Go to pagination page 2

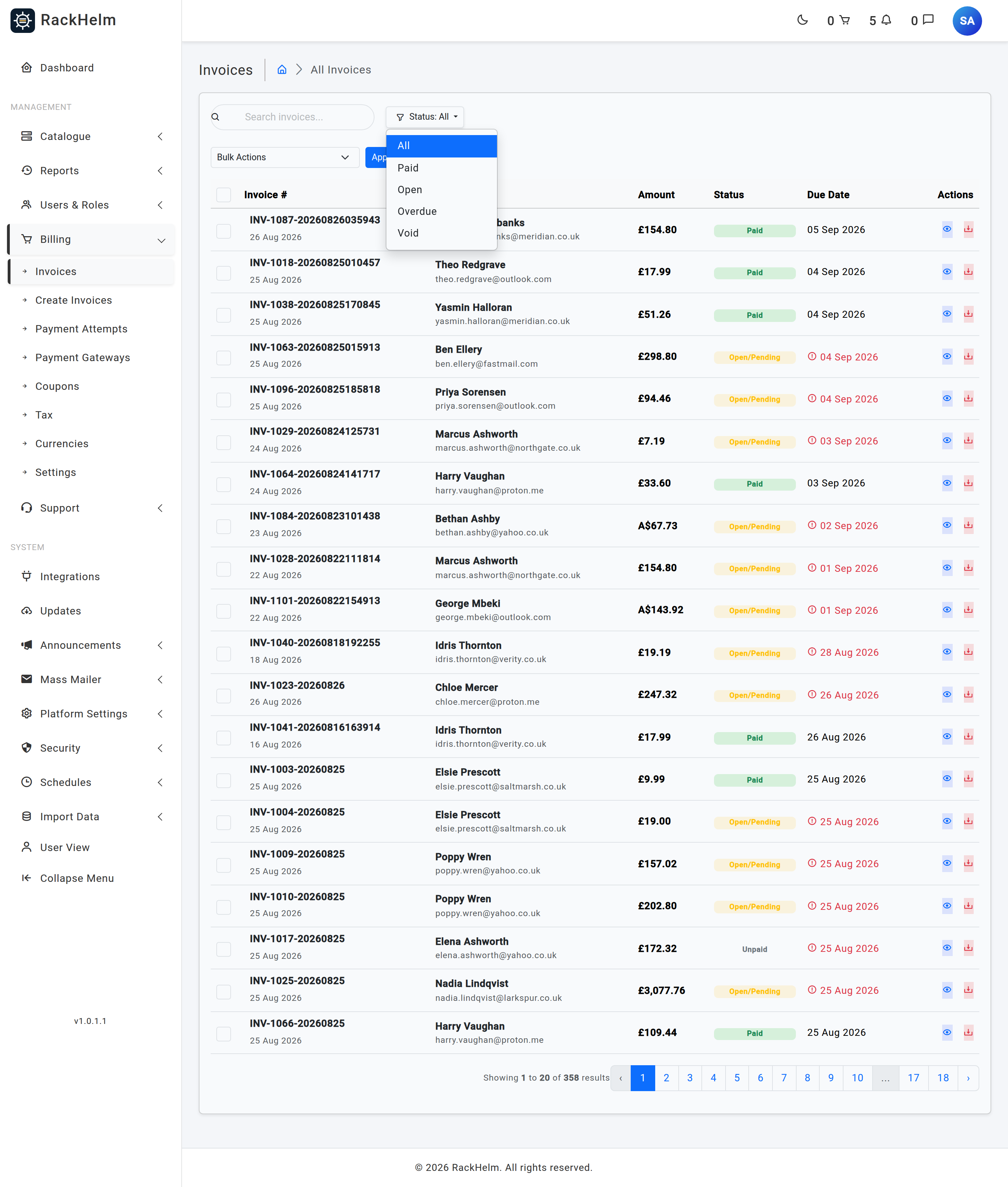coord(666,1078)
